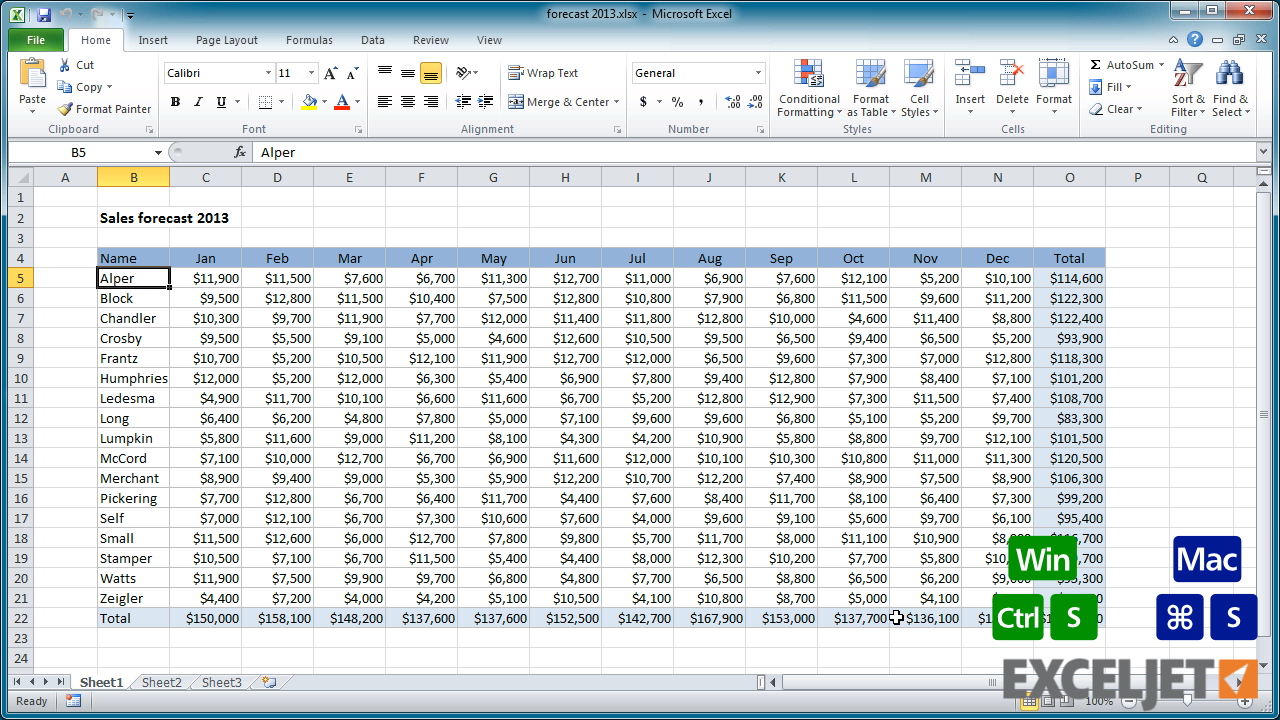Apply Percent Style format

click(x=677, y=102)
